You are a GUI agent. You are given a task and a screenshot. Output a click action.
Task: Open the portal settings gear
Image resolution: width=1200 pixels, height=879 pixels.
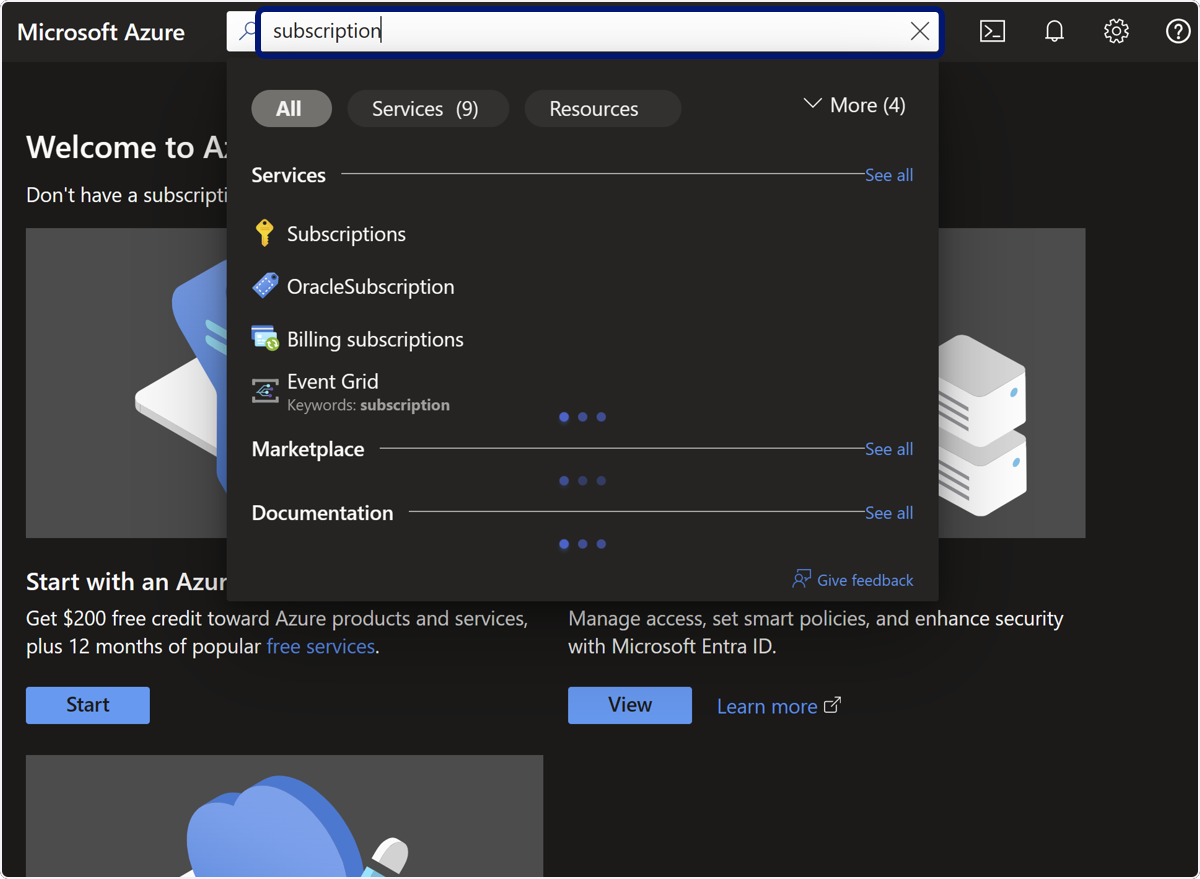(1116, 31)
